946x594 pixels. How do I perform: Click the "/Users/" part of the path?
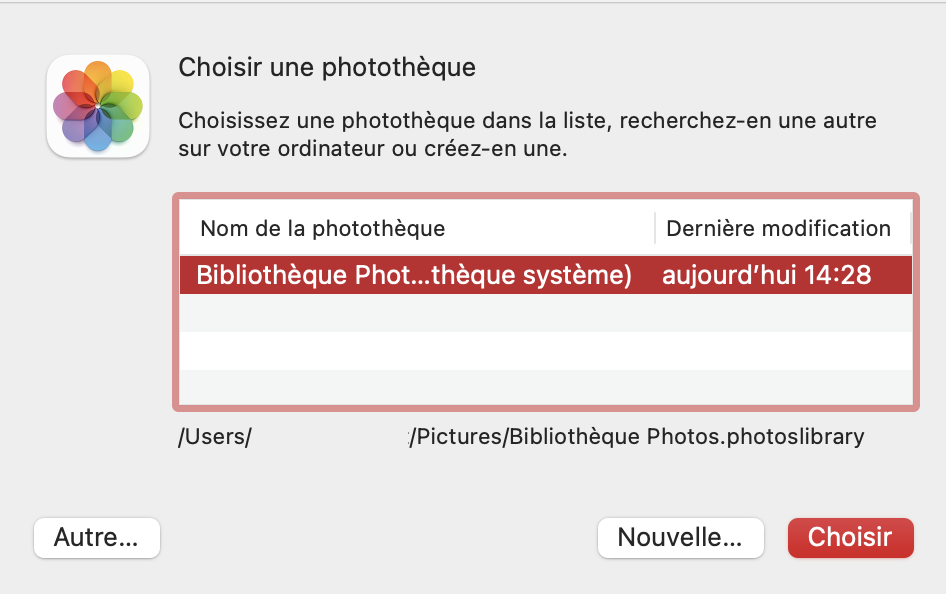pyautogui.click(x=214, y=437)
